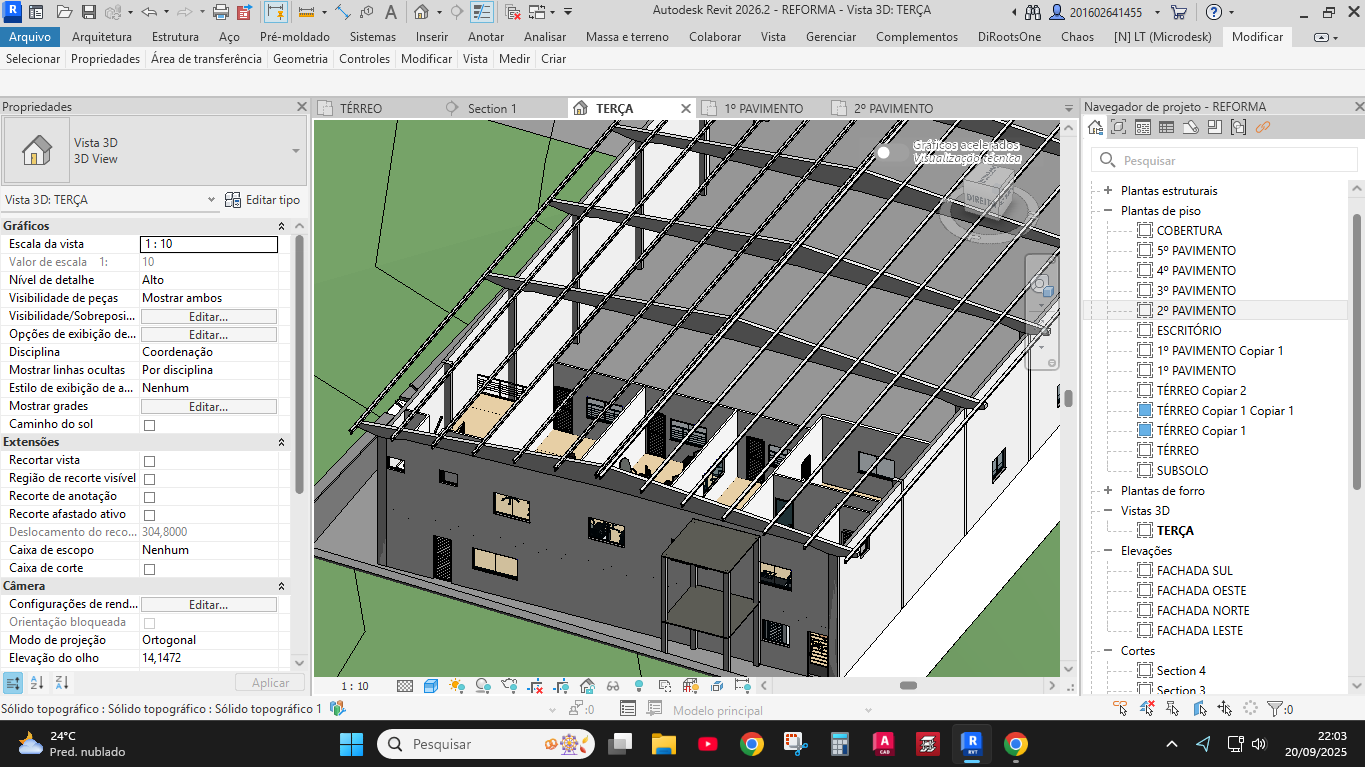Screen dimensions: 1365x767
Task: Collapse the Plantas de piso tree node
Action: (1107, 211)
